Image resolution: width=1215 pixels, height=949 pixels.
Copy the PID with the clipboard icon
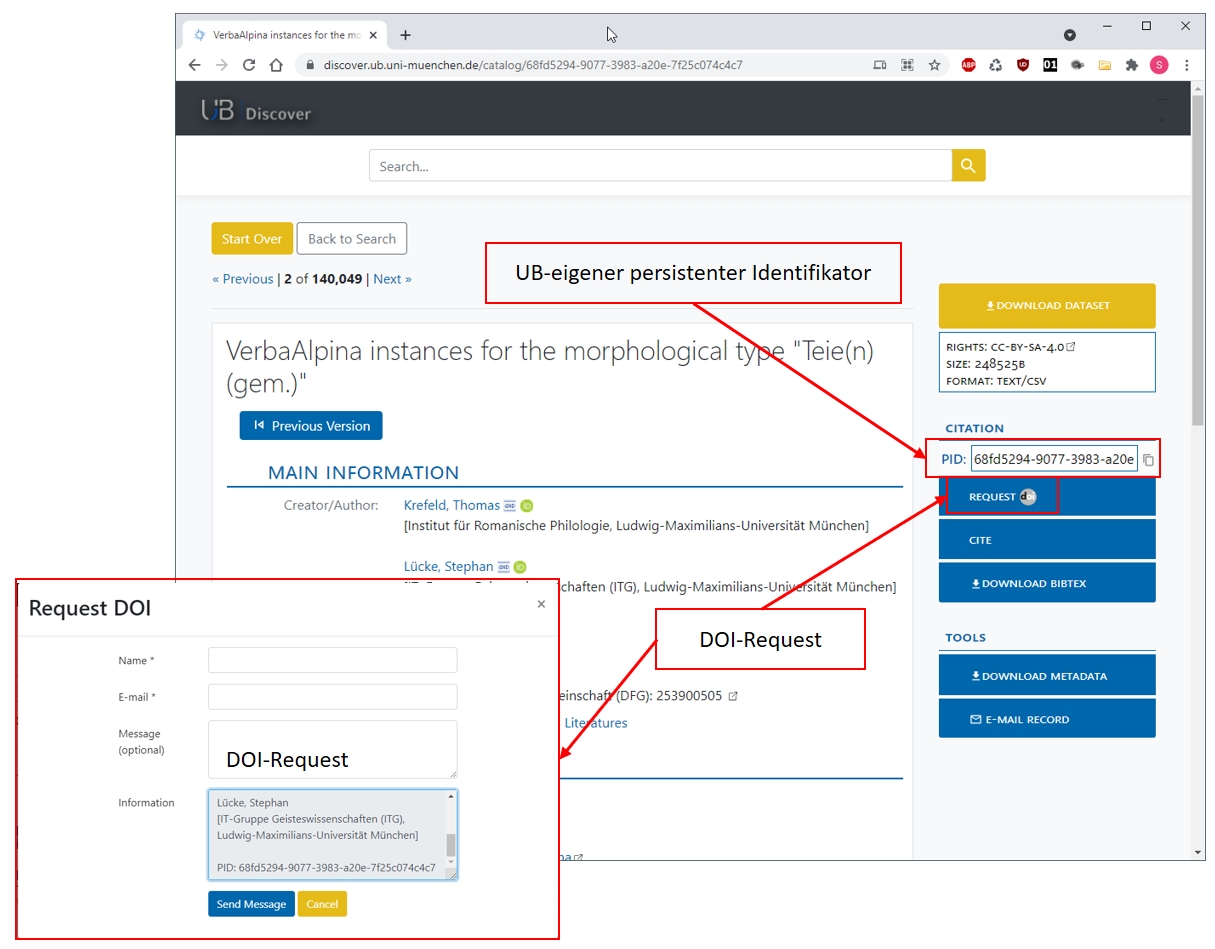(x=1149, y=460)
